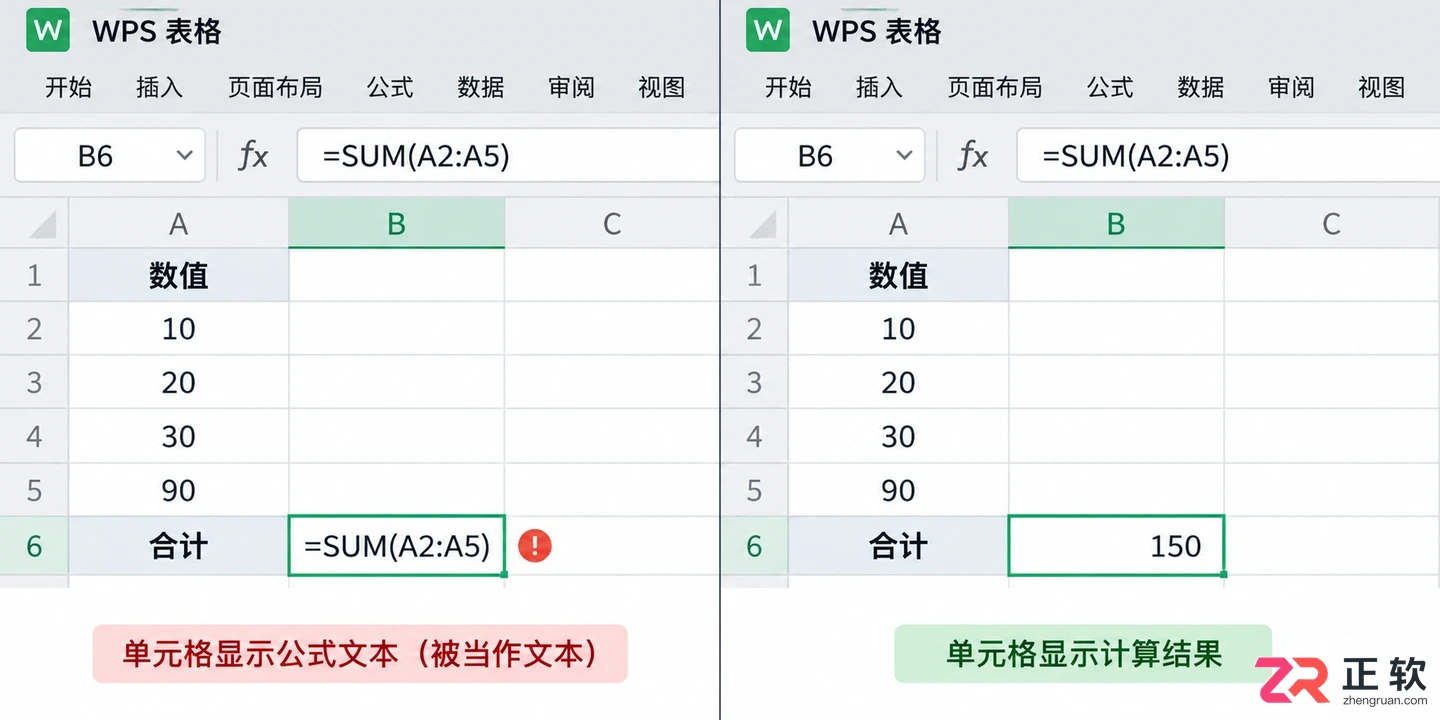Select row 6 header in left sheet
The image size is (1440, 720).
pyautogui.click(x=34, y=546)
